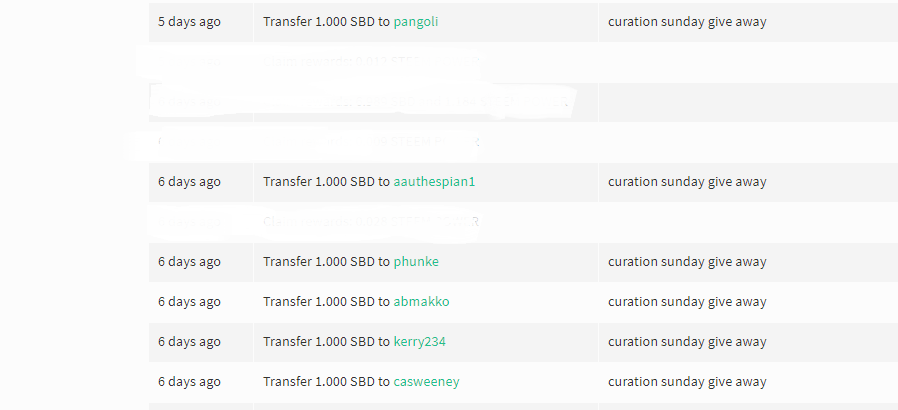Image resolution: width=898 pixels, height=410 pixels.
Task: Select the memo of the abmakko transfer
Action: pyautogui.click(x=687, y=302)
